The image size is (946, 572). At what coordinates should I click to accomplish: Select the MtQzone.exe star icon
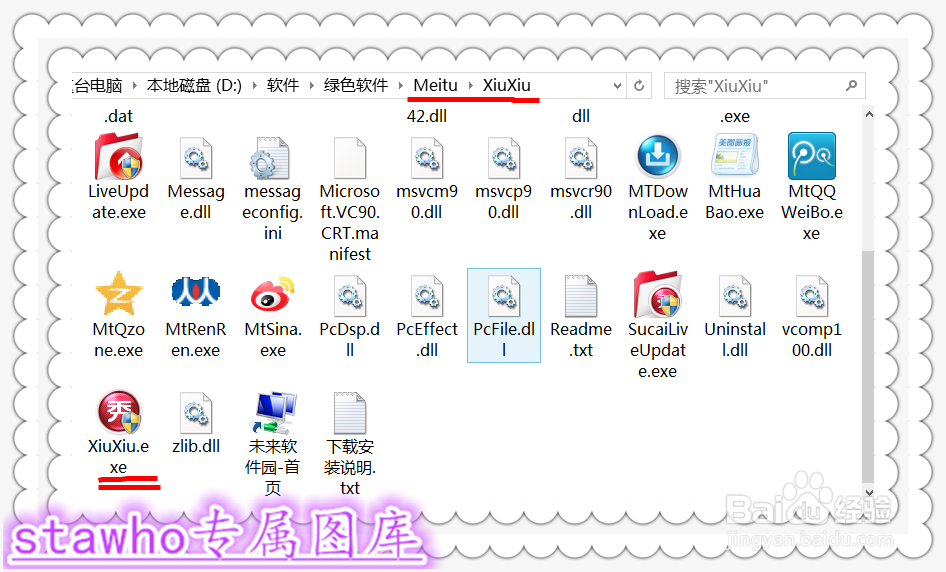pos(119,294)
